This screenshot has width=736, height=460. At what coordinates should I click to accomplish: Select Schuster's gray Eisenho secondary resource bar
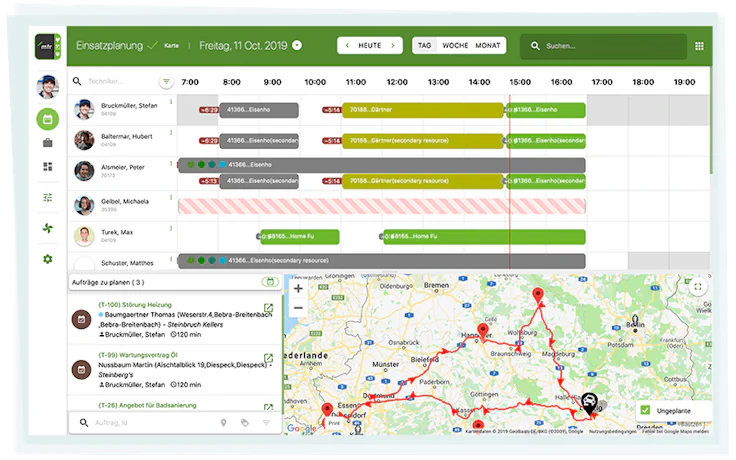(382, 261)
